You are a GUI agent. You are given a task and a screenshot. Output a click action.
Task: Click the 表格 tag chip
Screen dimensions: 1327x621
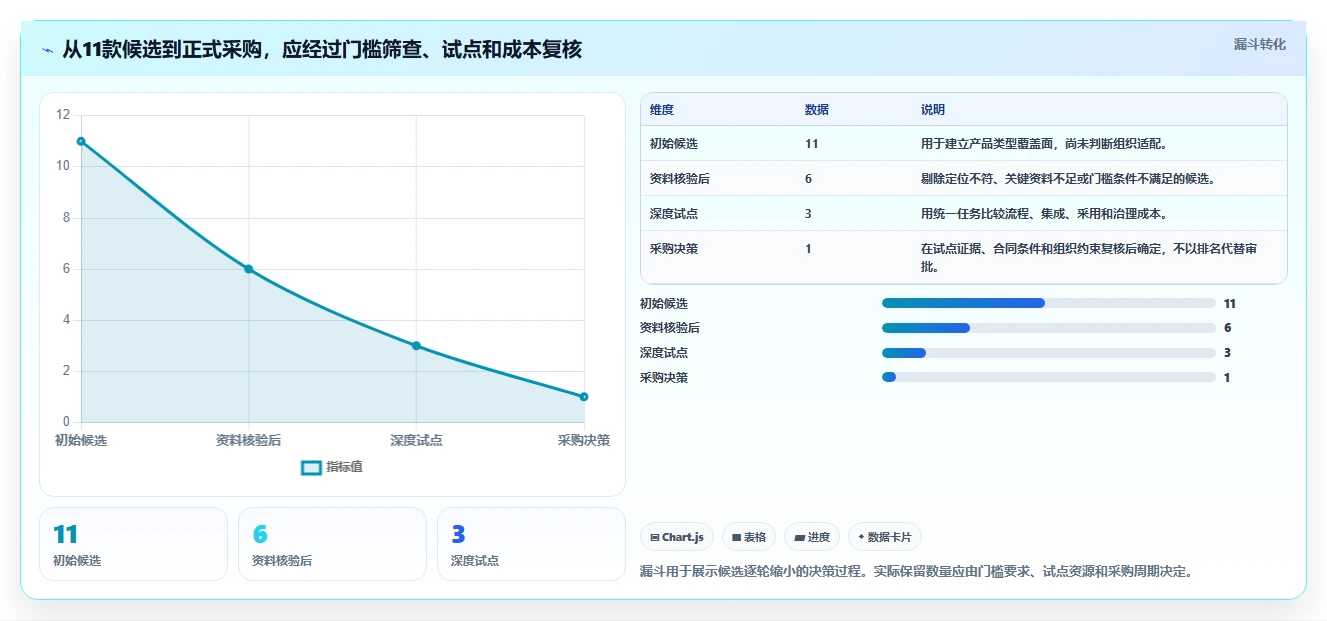(x=749, y=537)
